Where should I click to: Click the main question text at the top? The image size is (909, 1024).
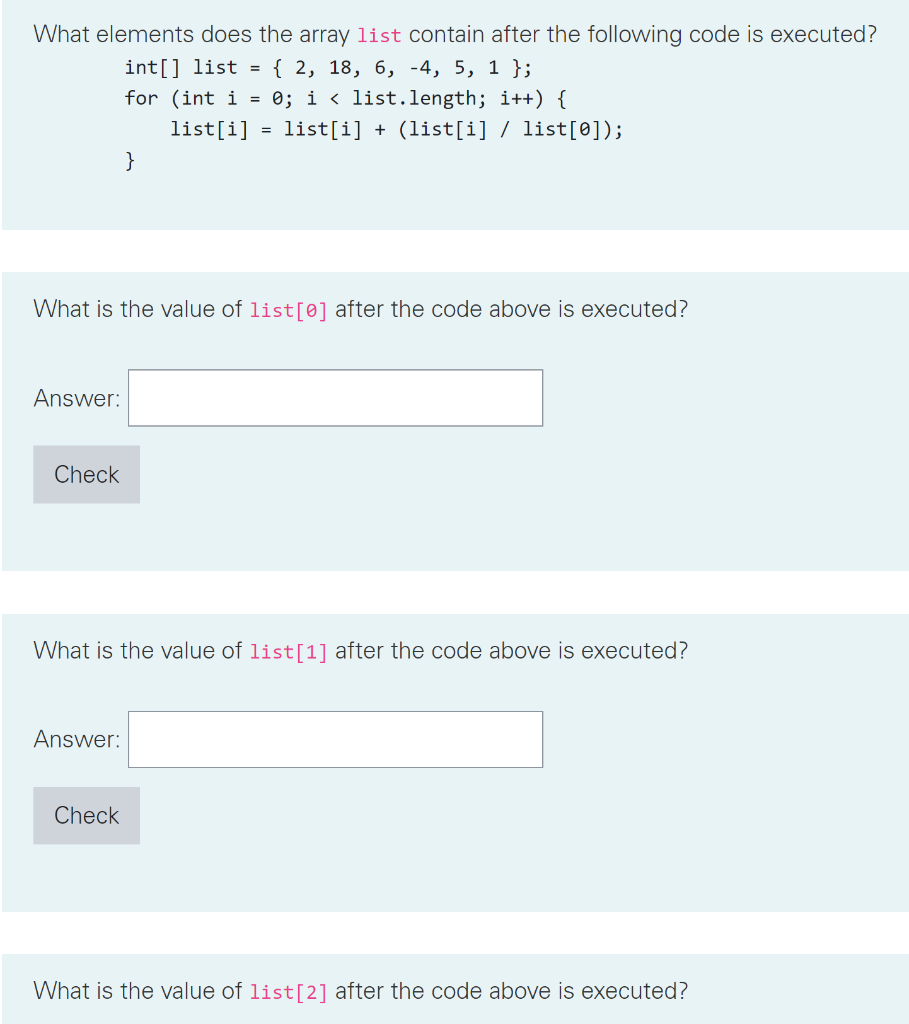pos(455,34)
